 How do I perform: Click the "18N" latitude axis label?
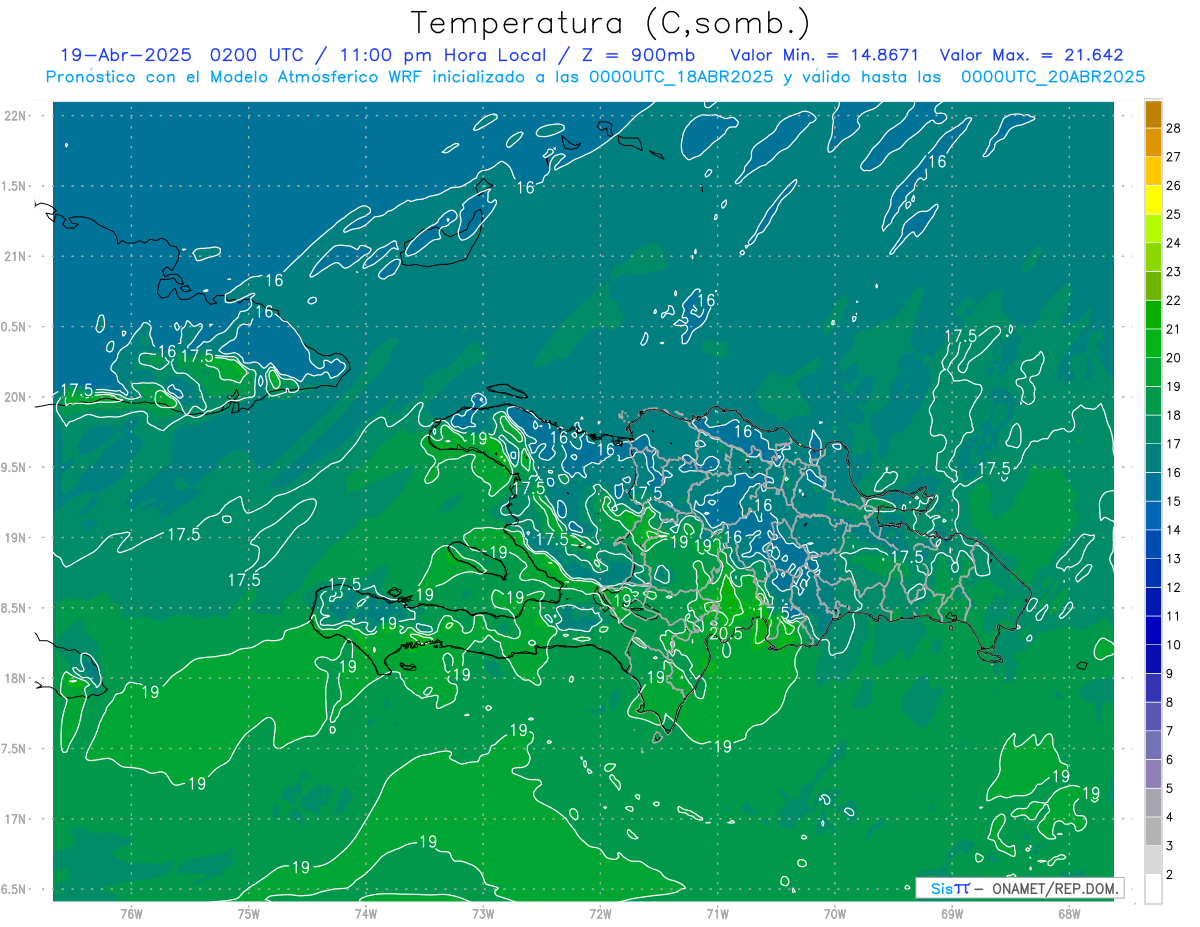(x=17, y=678)
